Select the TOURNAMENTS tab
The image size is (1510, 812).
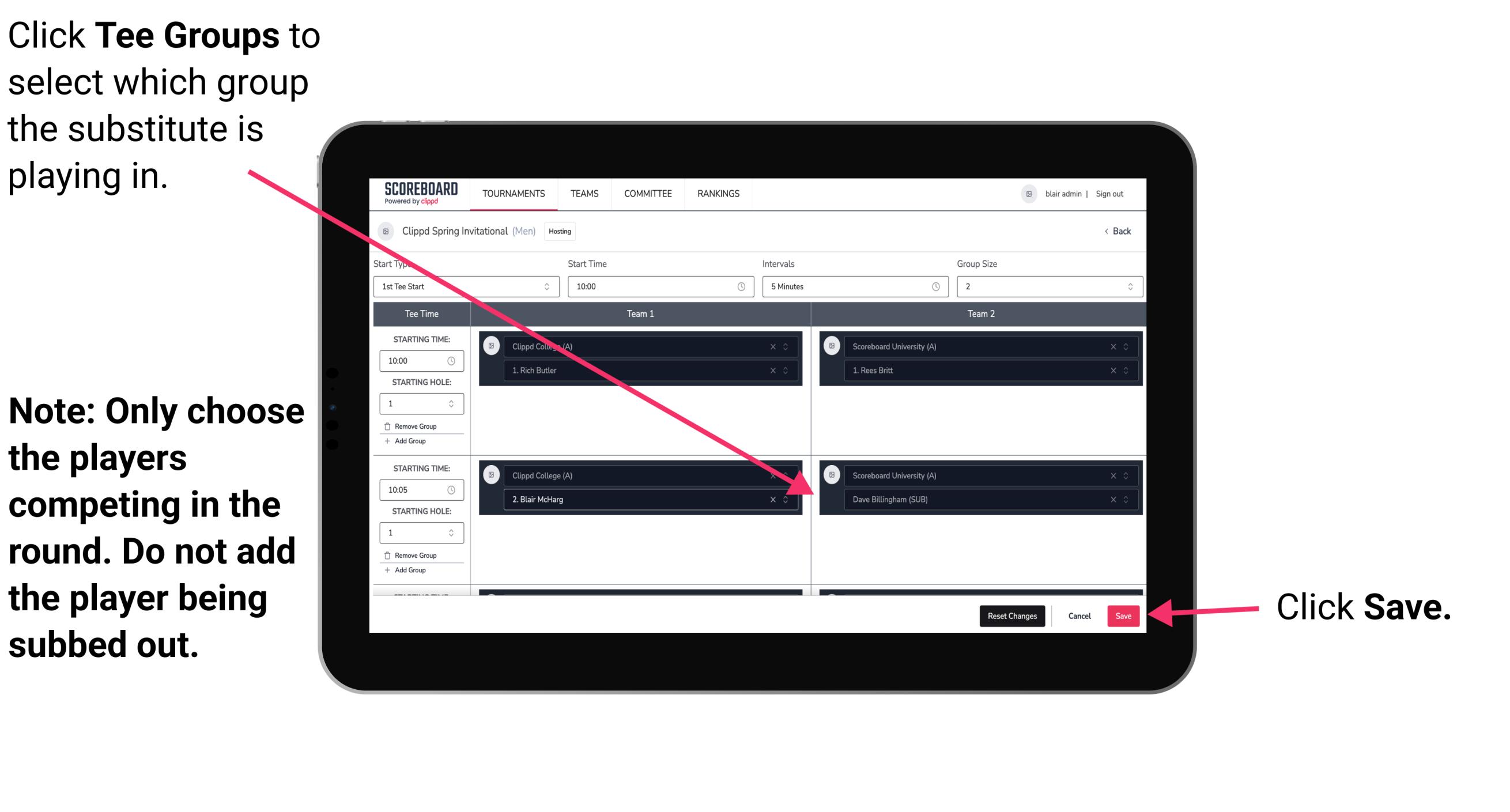click(x=510, y=194)
